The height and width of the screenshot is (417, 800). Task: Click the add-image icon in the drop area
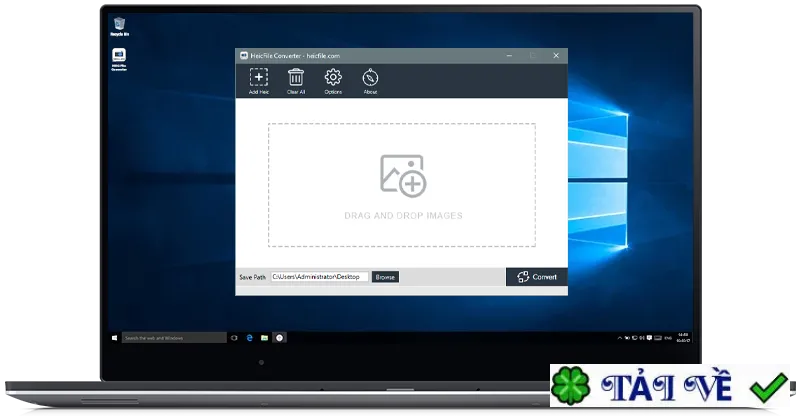click(x=403, y=176)
